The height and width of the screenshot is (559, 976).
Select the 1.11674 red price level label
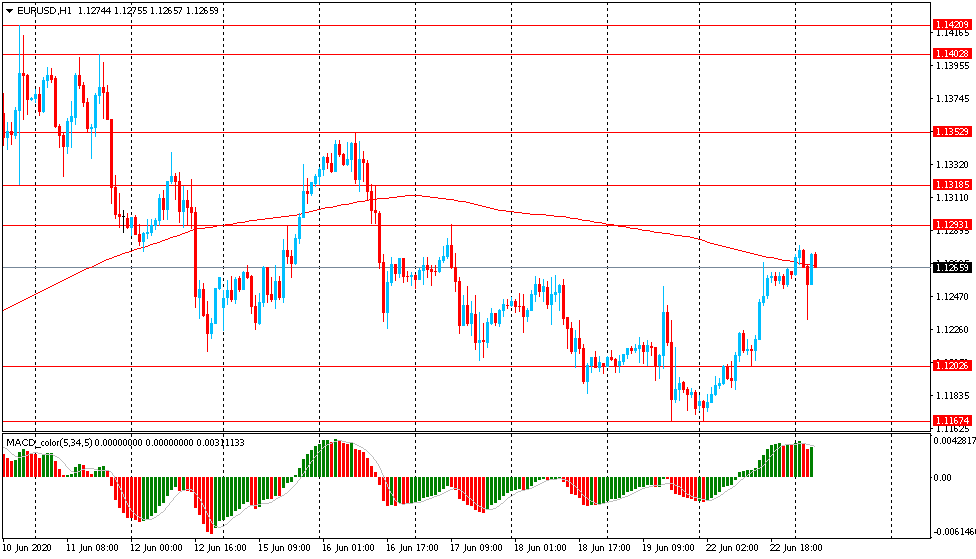952,421
